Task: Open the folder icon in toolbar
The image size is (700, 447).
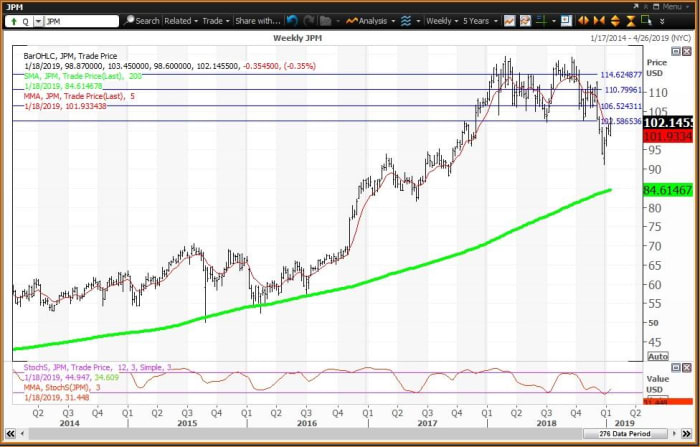Action: 327,20
